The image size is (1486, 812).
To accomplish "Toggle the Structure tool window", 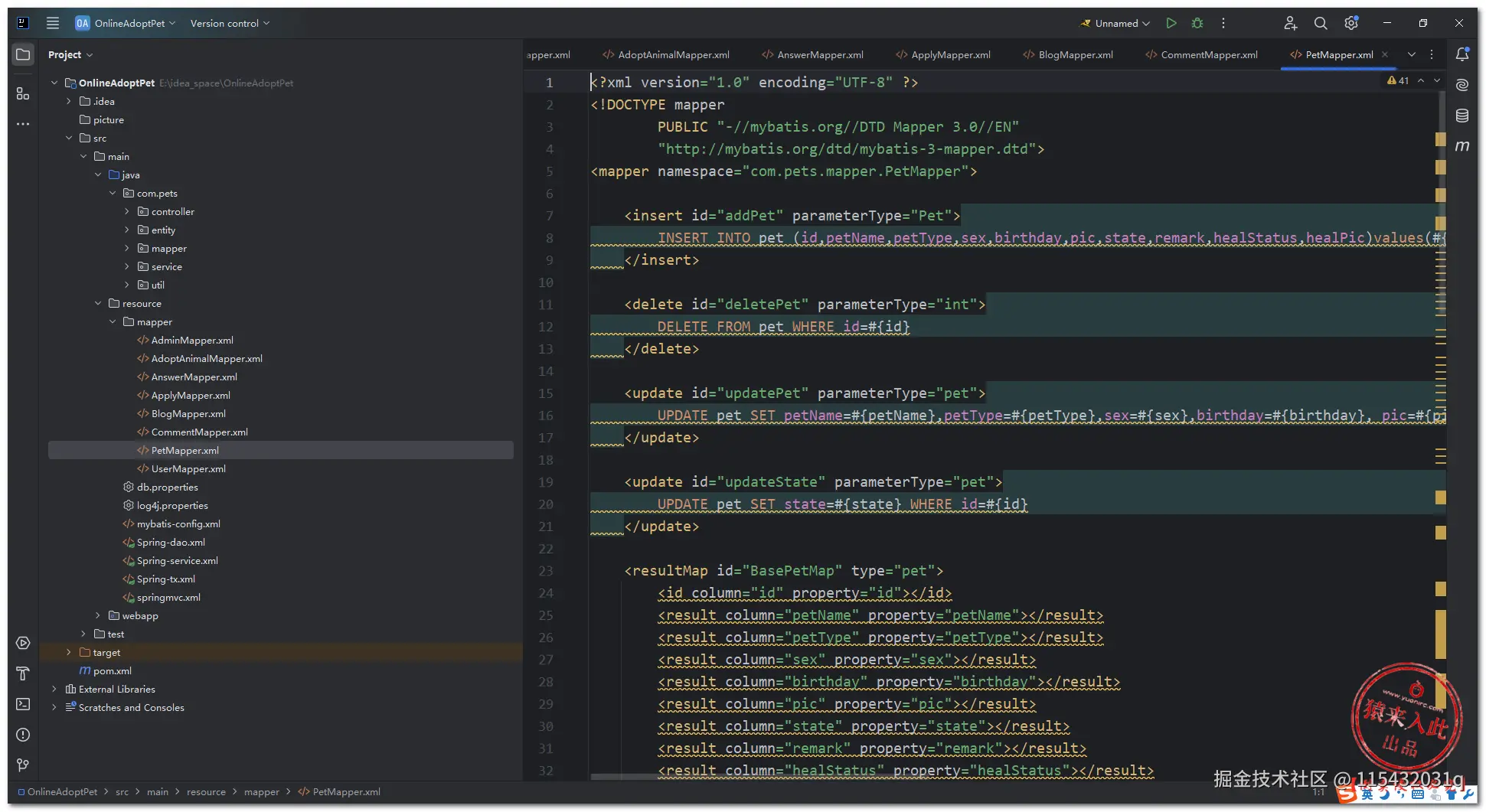I will 23,93.
